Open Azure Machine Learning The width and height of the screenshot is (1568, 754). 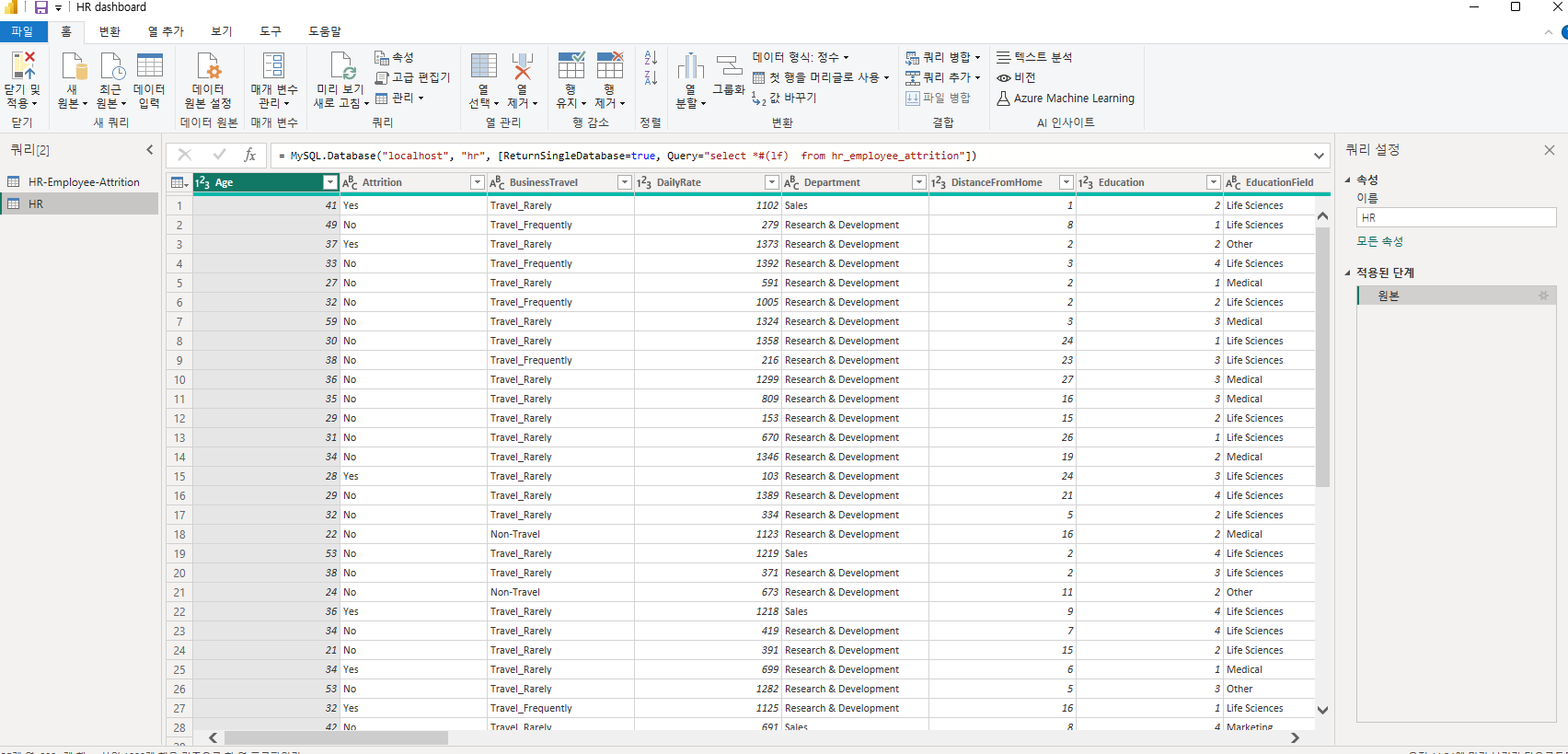point(1066,98)
